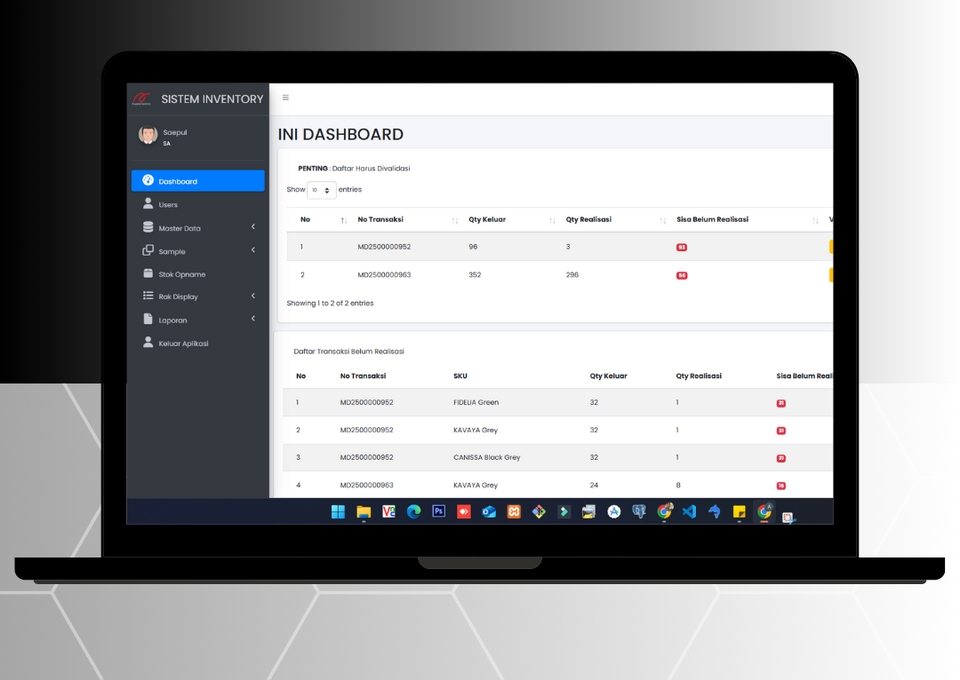The height and width of the screenshot is (680, 960).
Task: Open Photoshop from the taskbar
Action: (x=438, y=511)
